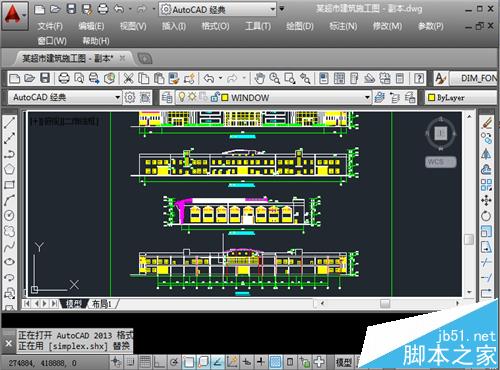Click the Text Style icon
The height and width of the screenshot is (370, 500).
[x=441, y=79]
